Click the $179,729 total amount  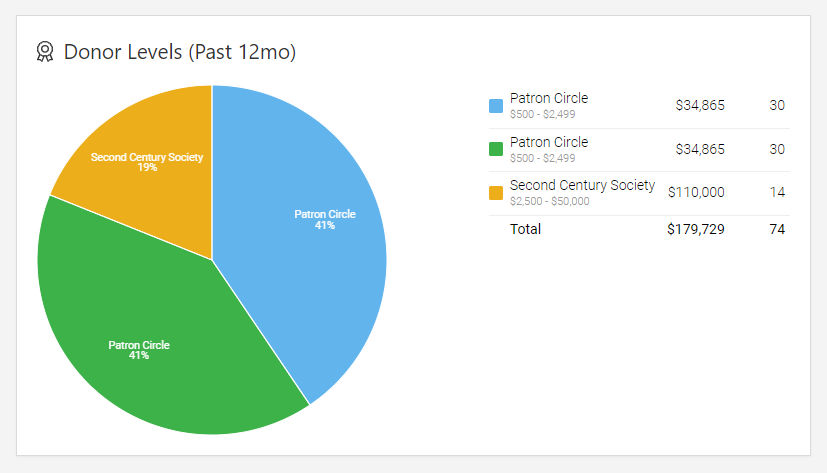pos(696,229)
